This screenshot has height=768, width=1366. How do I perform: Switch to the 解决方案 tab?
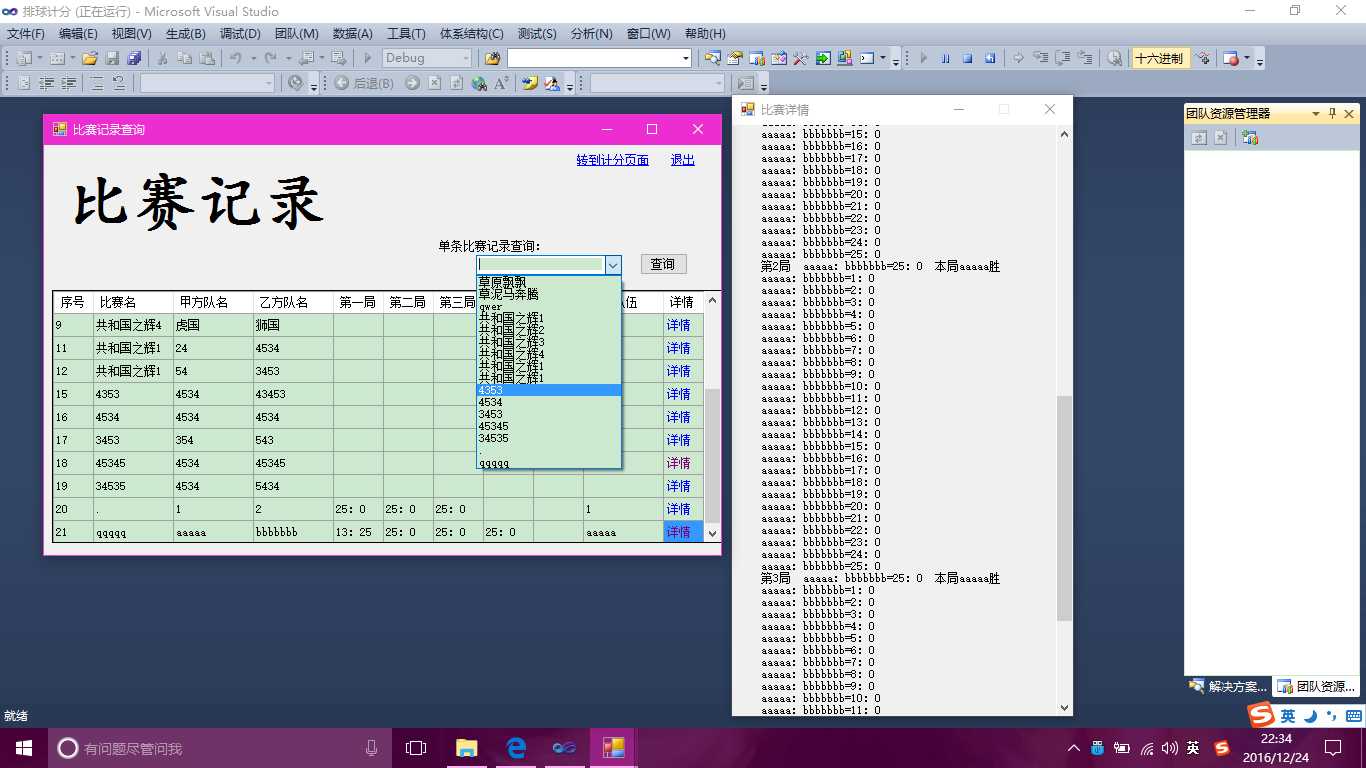pyautogui.click(x=1227, y=687)
